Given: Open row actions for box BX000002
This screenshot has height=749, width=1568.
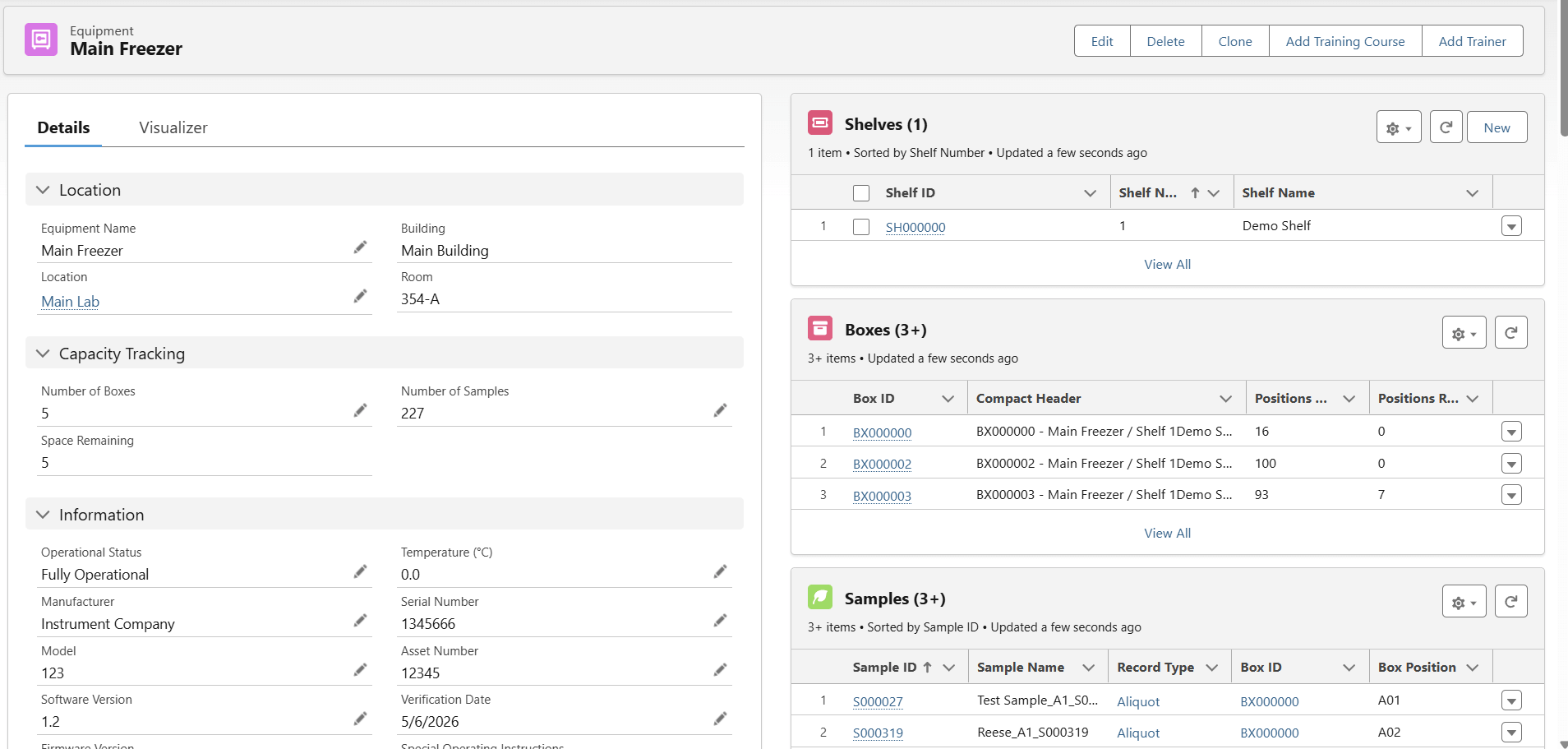Looking at the screenshot, I should [x=1511, y=464].
